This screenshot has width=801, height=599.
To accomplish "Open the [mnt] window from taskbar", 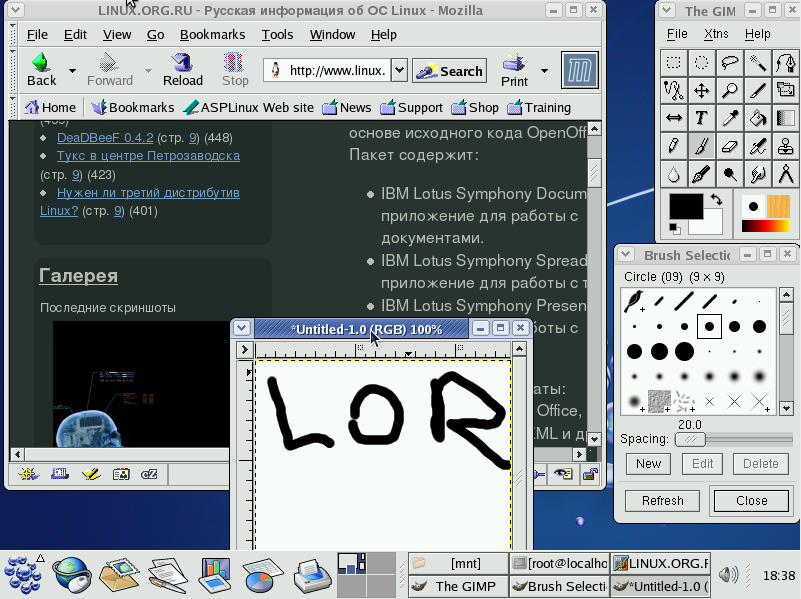I will 458,563.
